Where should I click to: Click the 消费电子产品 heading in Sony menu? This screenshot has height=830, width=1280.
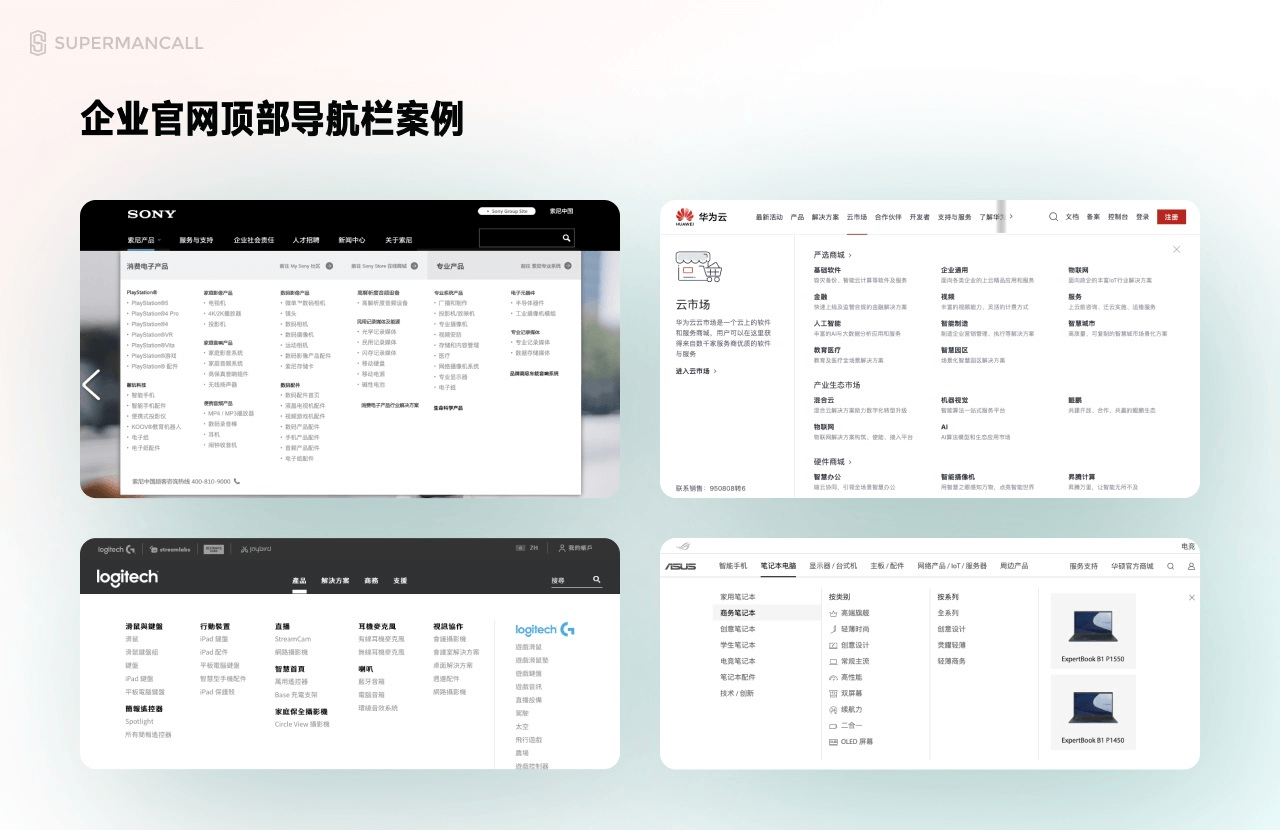pyautogui.click(x=147, y=267)
